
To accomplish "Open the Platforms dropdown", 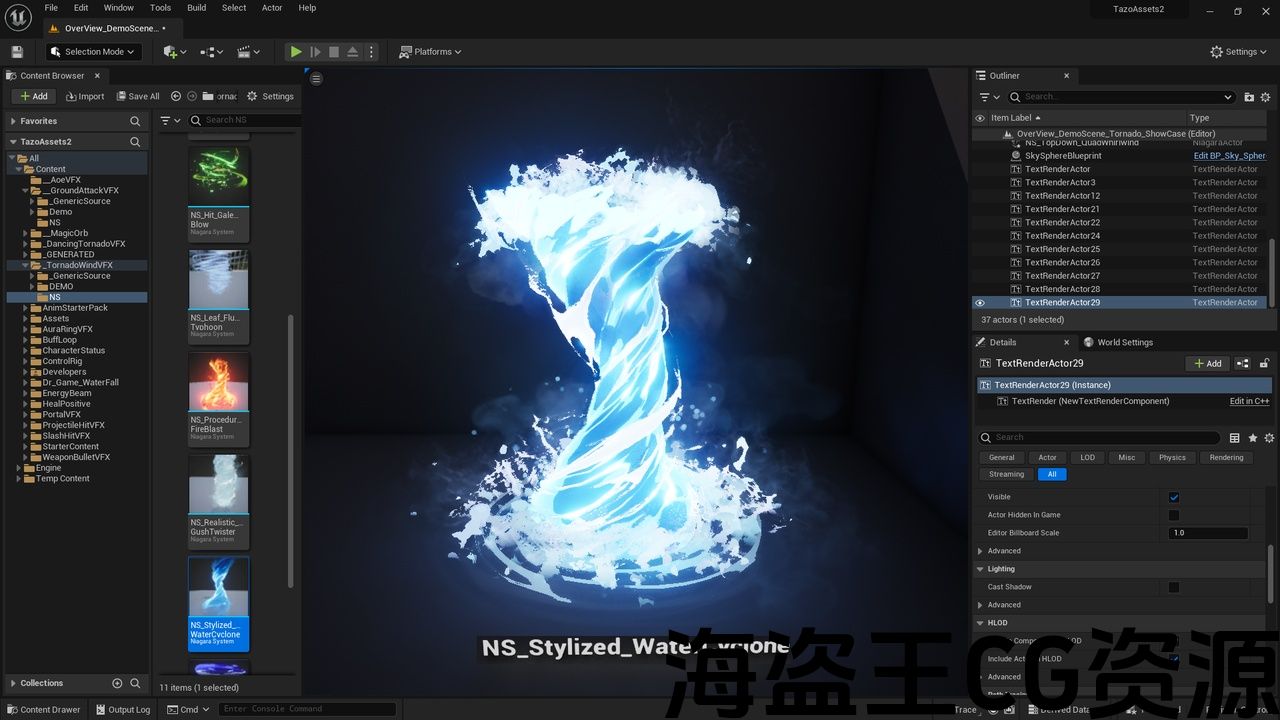I will tap(431, 52).
